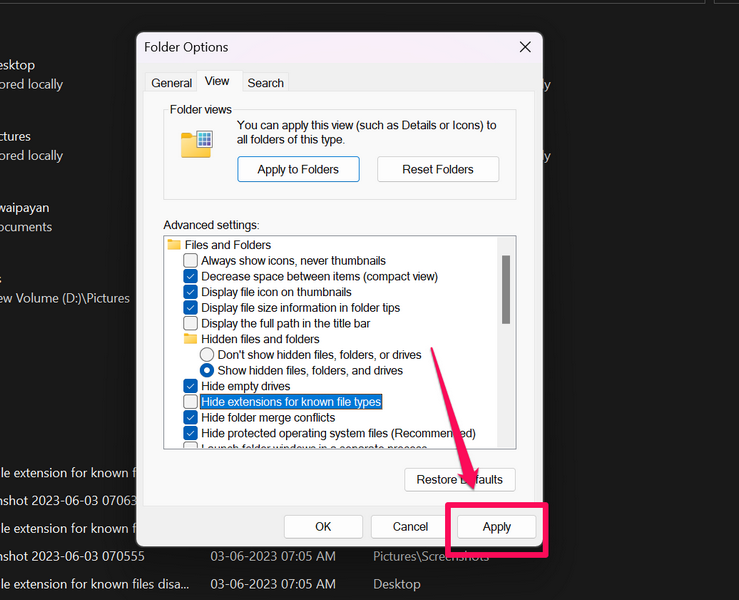Viewport: 739px width, 600px height.
Task: Uncheck Decrease space between items
Action: [191, 276]
